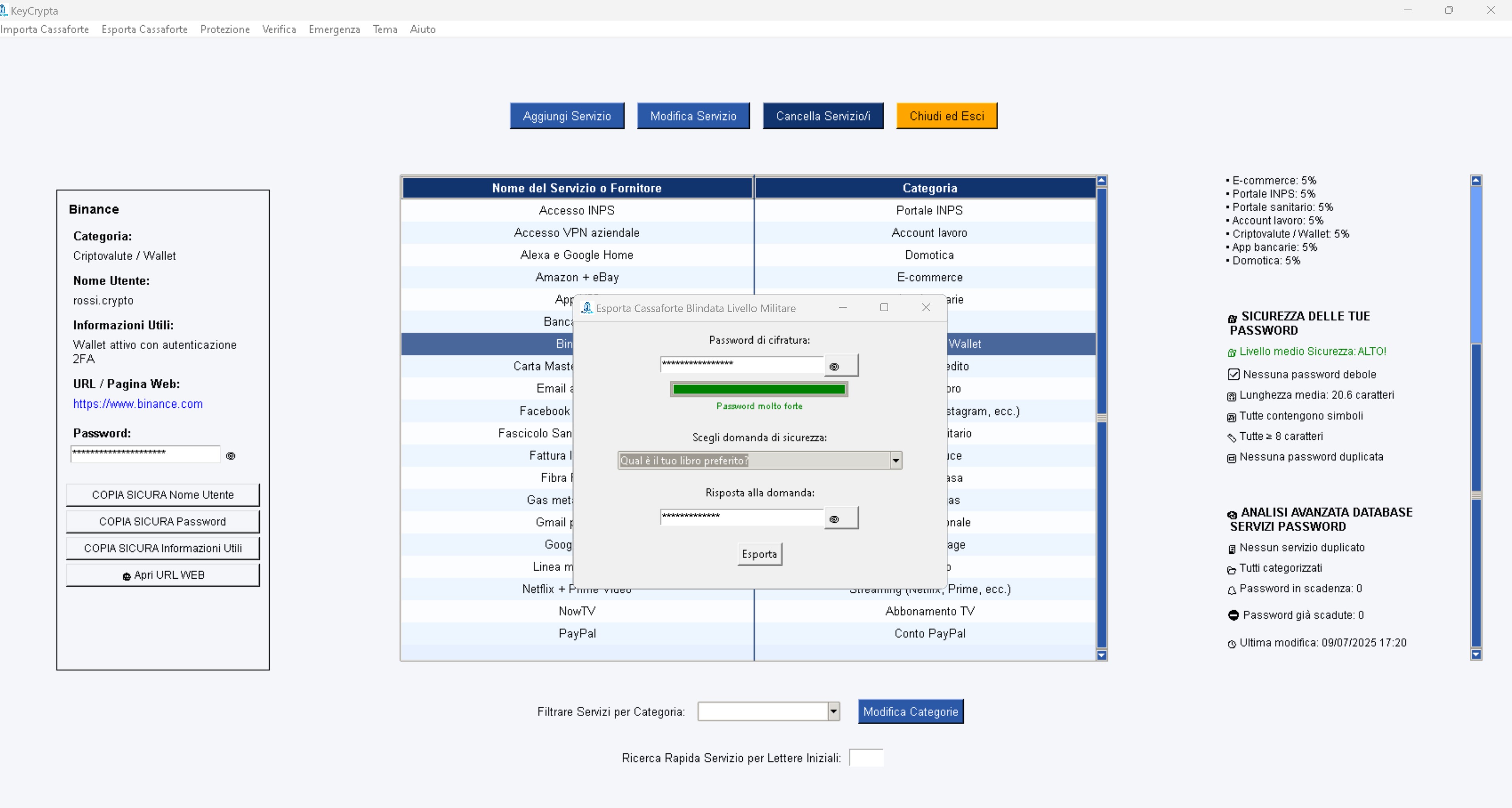Click icon beside Tutte contengono simboli

coord(1231,418)
